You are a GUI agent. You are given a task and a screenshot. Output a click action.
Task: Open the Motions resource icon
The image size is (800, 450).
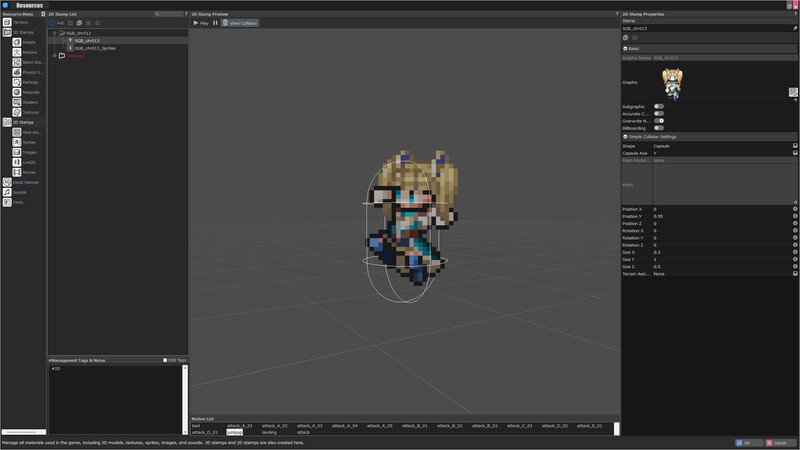pos(17,52)
